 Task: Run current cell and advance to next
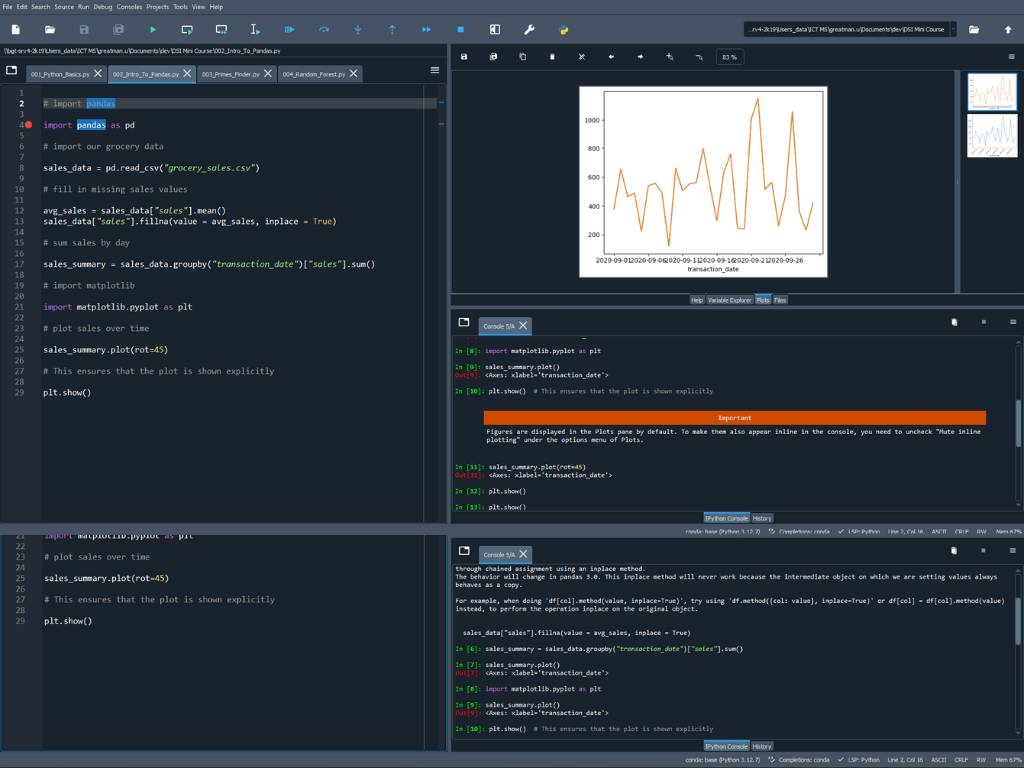(x=221, y=29)
